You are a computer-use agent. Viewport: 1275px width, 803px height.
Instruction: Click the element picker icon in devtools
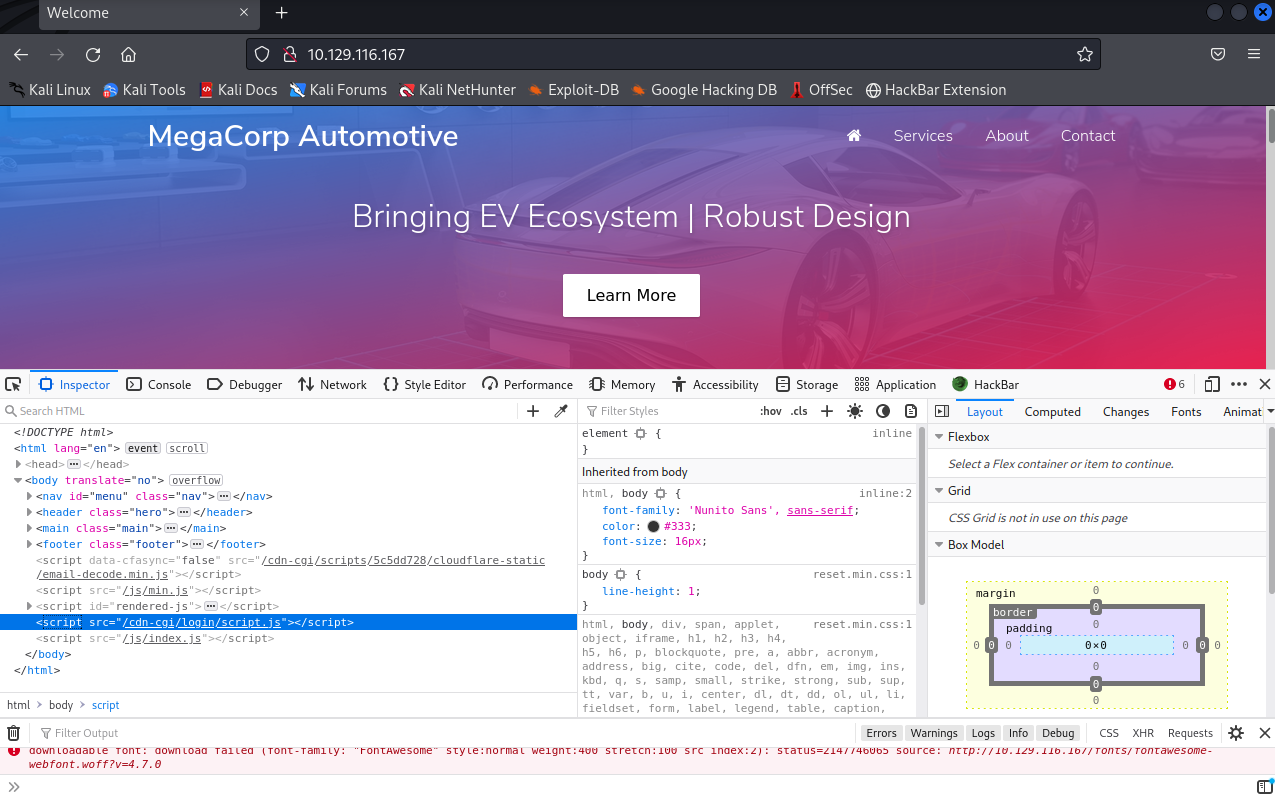coord(13,384)
